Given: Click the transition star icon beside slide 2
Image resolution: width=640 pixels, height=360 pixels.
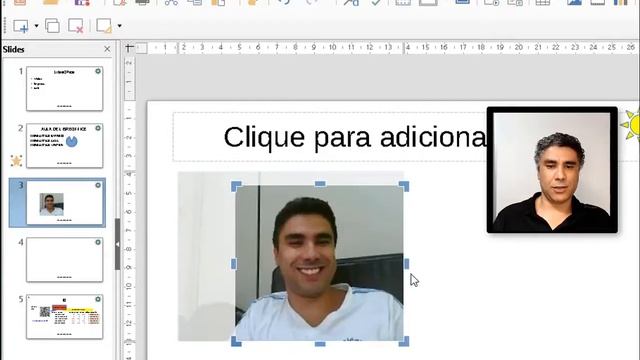Looking at the screenshot, I should (16, 161).
